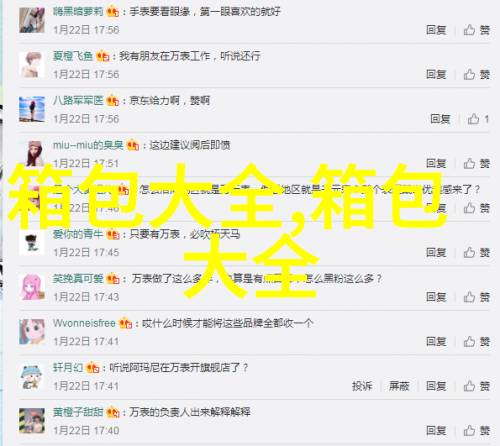The image size is (500, 446).
Task: Click thumbs-up icon on 轩月幻's comment
Action: point(476,386)
